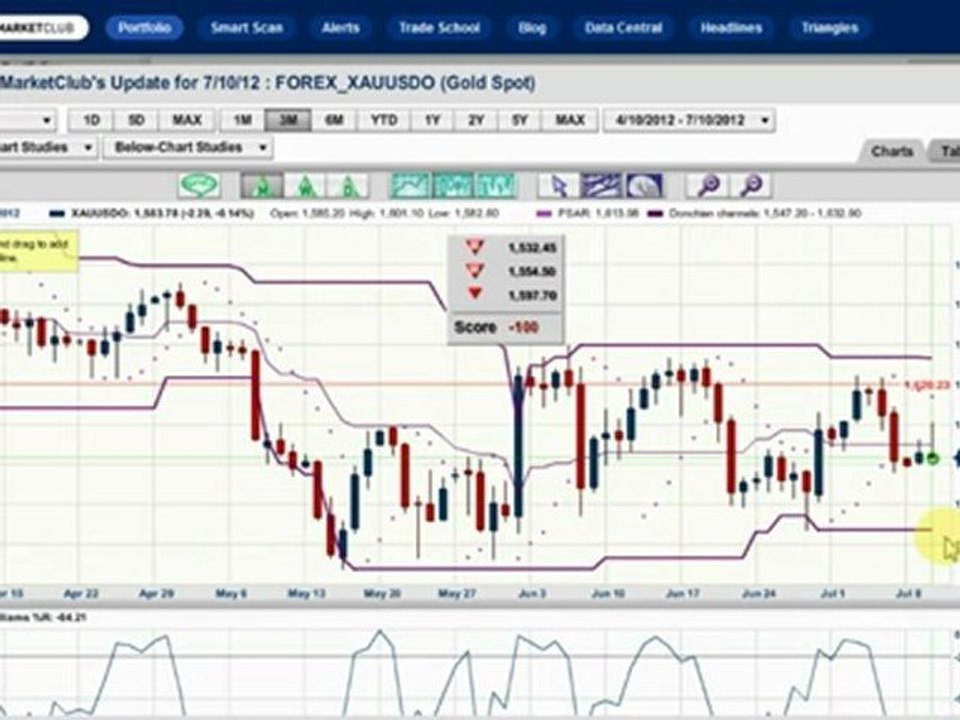Select the 1Y time range
Screen dimensions: 960x720
pos(432,120)
